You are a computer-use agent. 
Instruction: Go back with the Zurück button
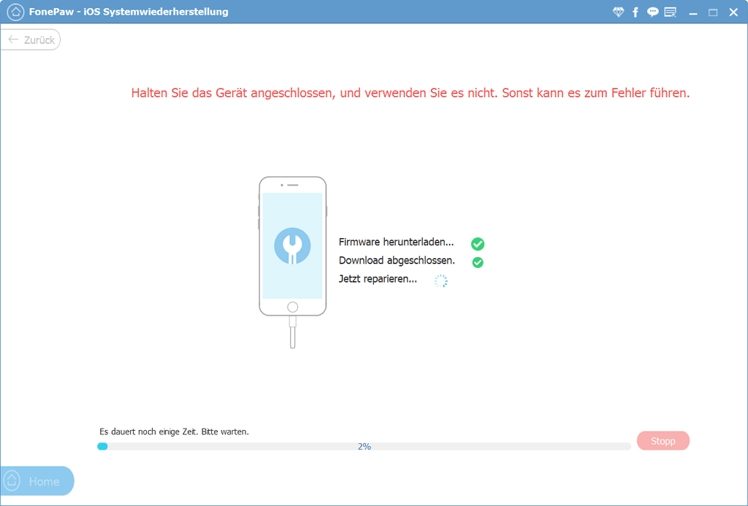pos(32,39)
